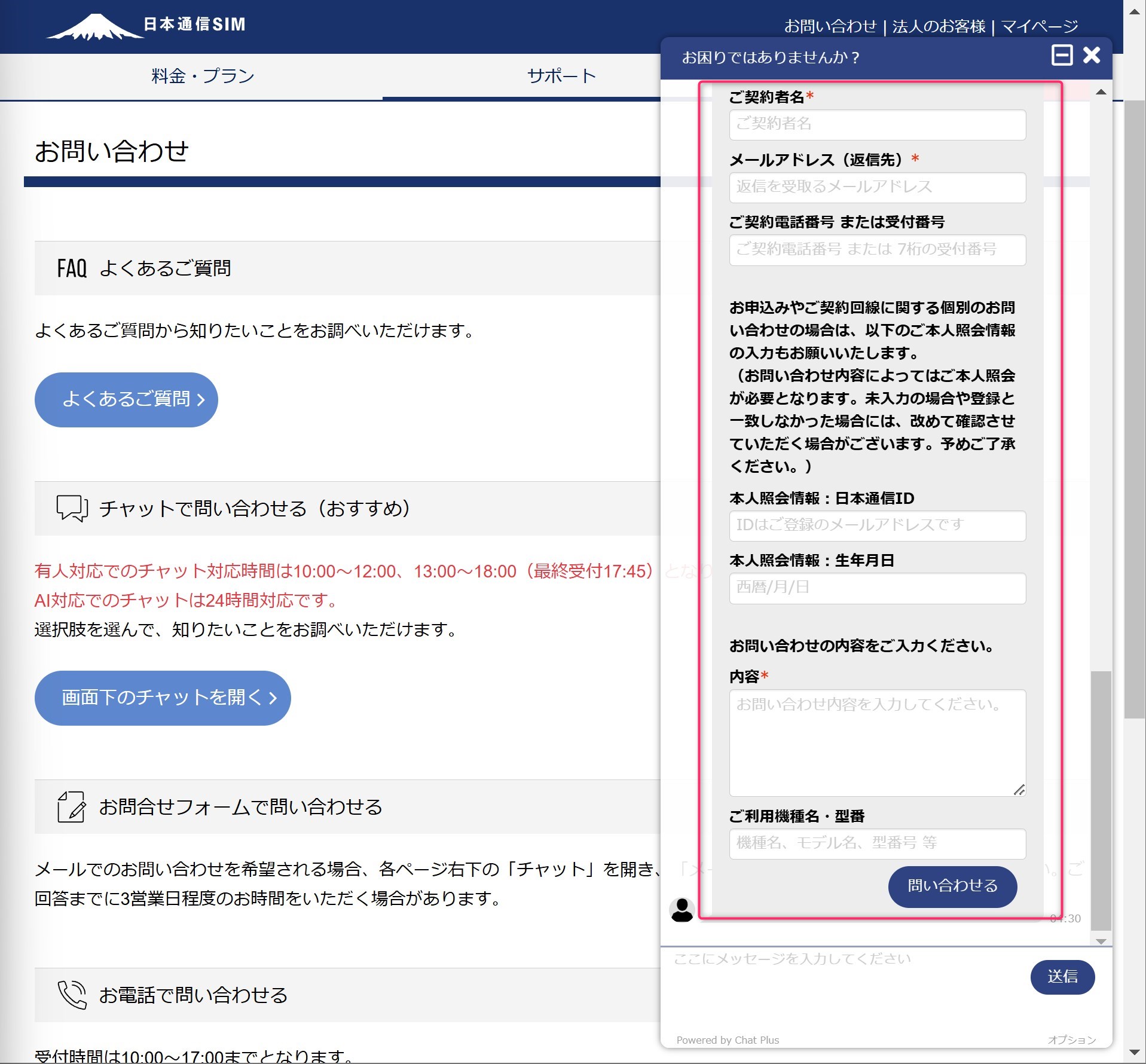
Task: Click the chat operator avatar icon
Action: (x=682, y=910)
